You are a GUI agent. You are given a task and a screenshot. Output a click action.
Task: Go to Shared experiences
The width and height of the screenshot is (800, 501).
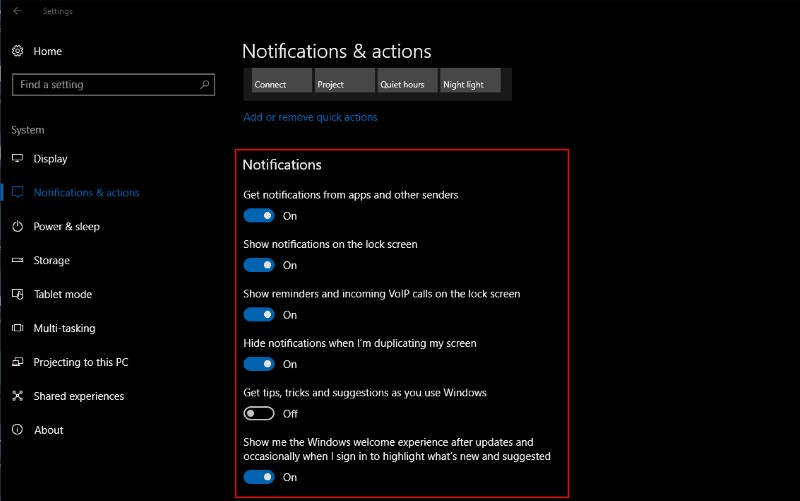(79, 396)
